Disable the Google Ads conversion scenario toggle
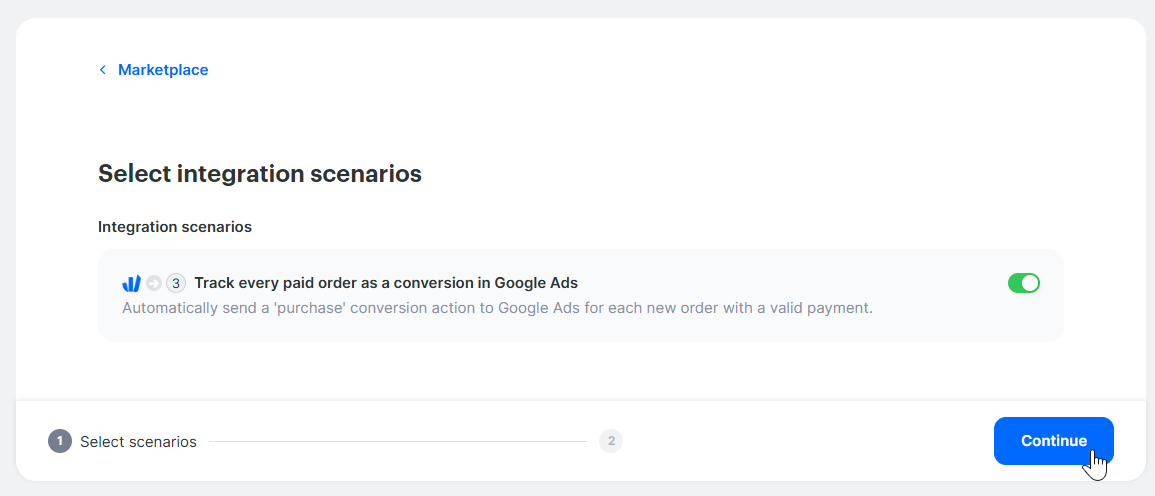 tap(1024, 283)
